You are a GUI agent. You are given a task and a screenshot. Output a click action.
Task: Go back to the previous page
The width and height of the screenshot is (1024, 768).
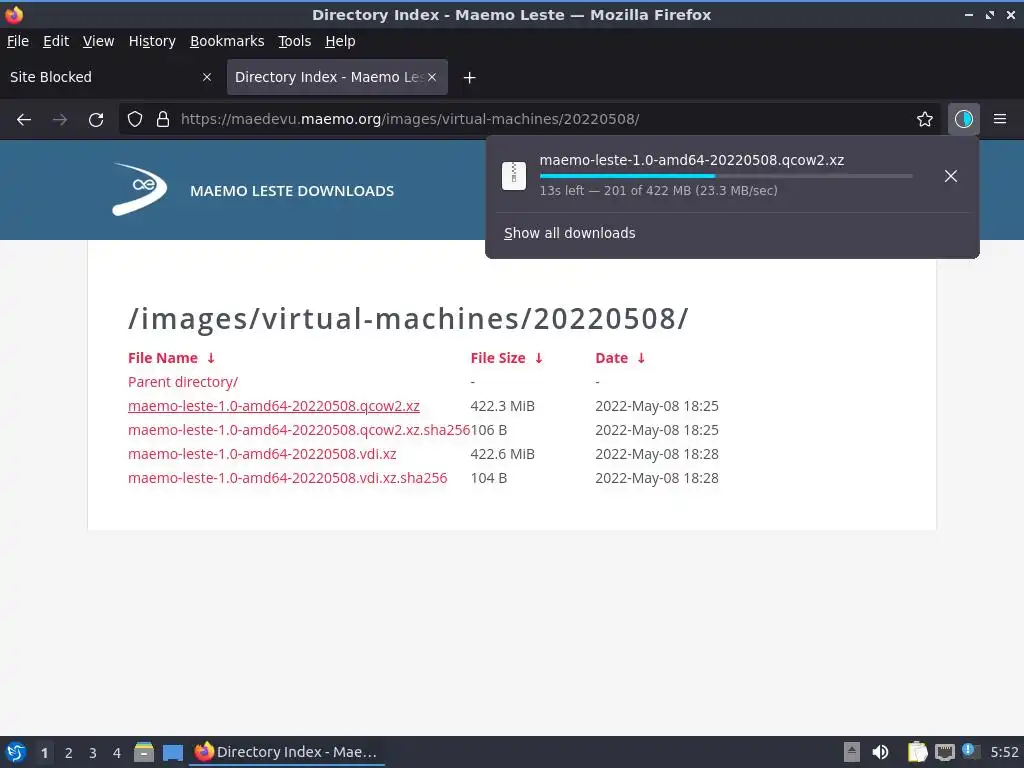coord(24,120)
